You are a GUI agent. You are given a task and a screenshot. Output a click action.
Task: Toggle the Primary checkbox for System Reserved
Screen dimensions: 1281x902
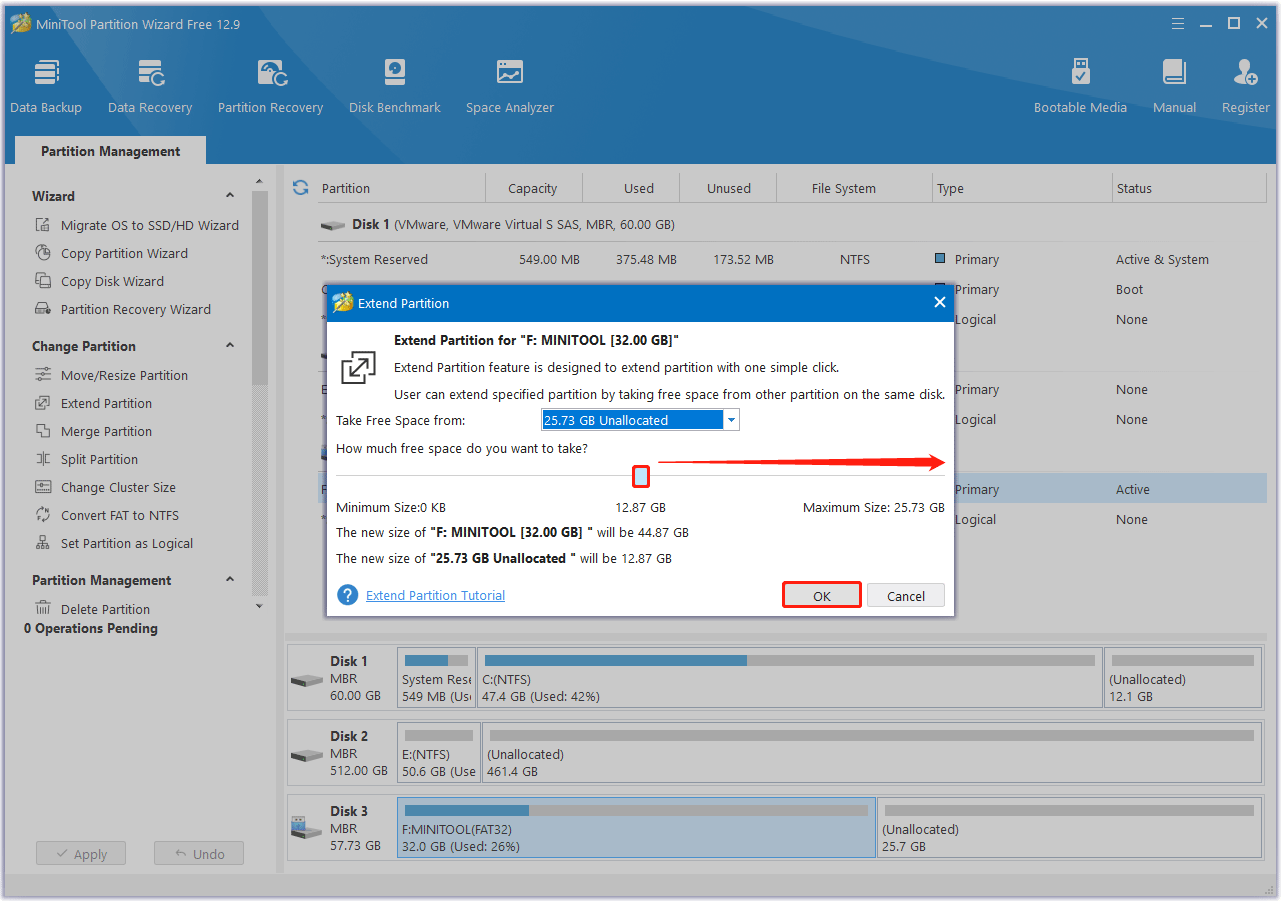pyautogui.click(x=939, y=258)
